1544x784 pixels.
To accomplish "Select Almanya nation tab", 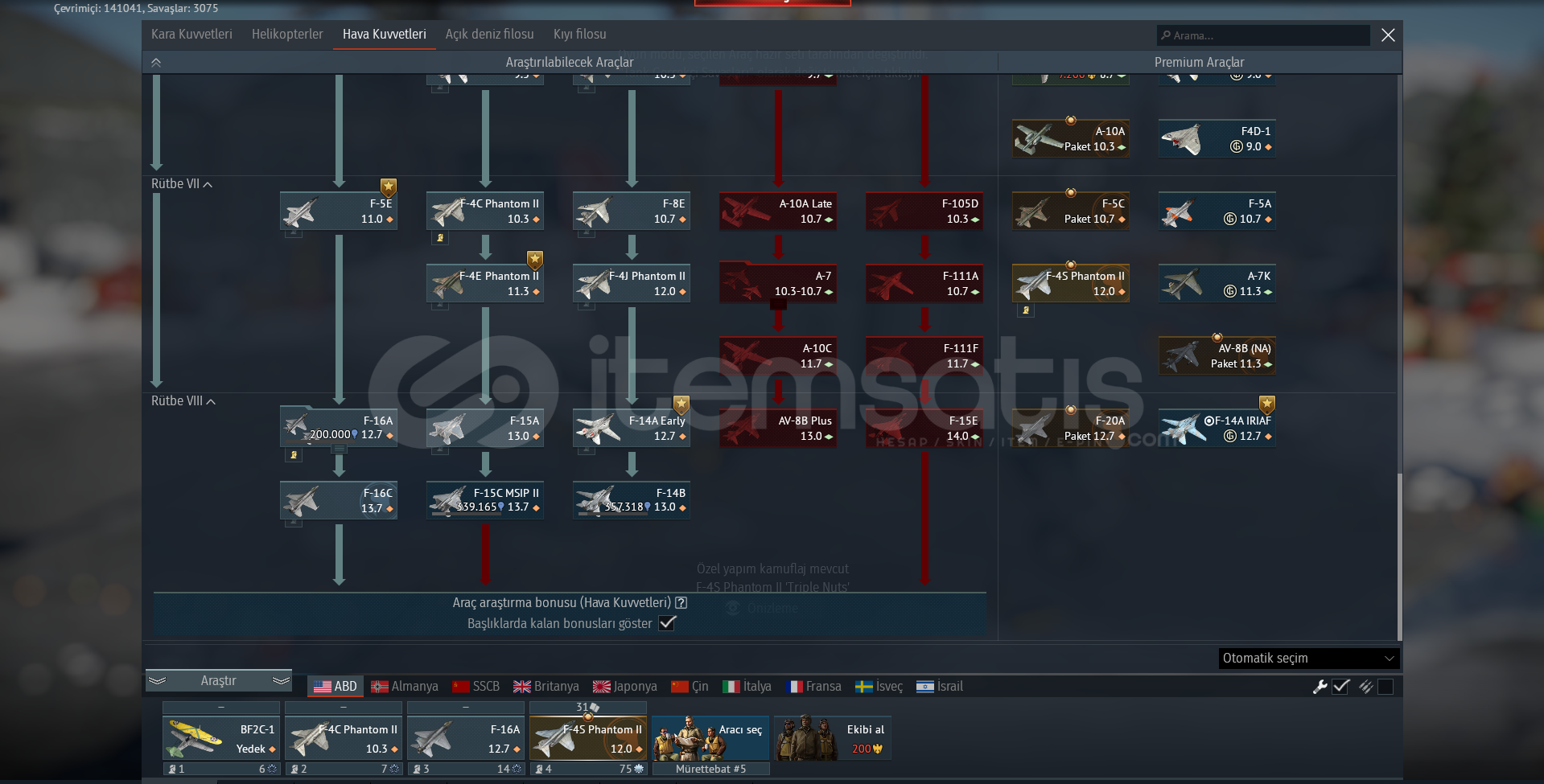I will [405, 687].
